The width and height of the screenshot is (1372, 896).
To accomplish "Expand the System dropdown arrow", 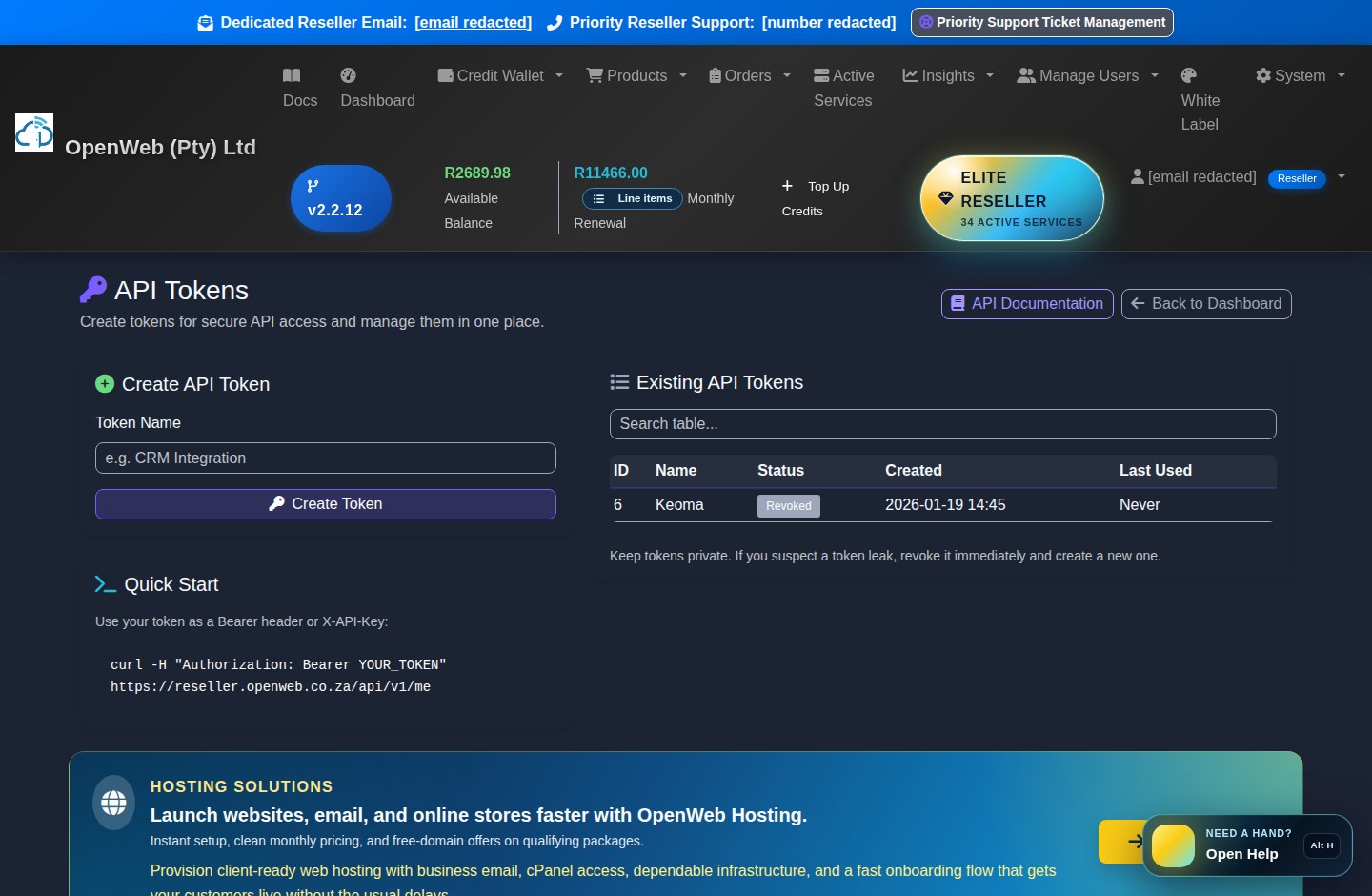I will pyautogui.click(x=1342, y=75).
